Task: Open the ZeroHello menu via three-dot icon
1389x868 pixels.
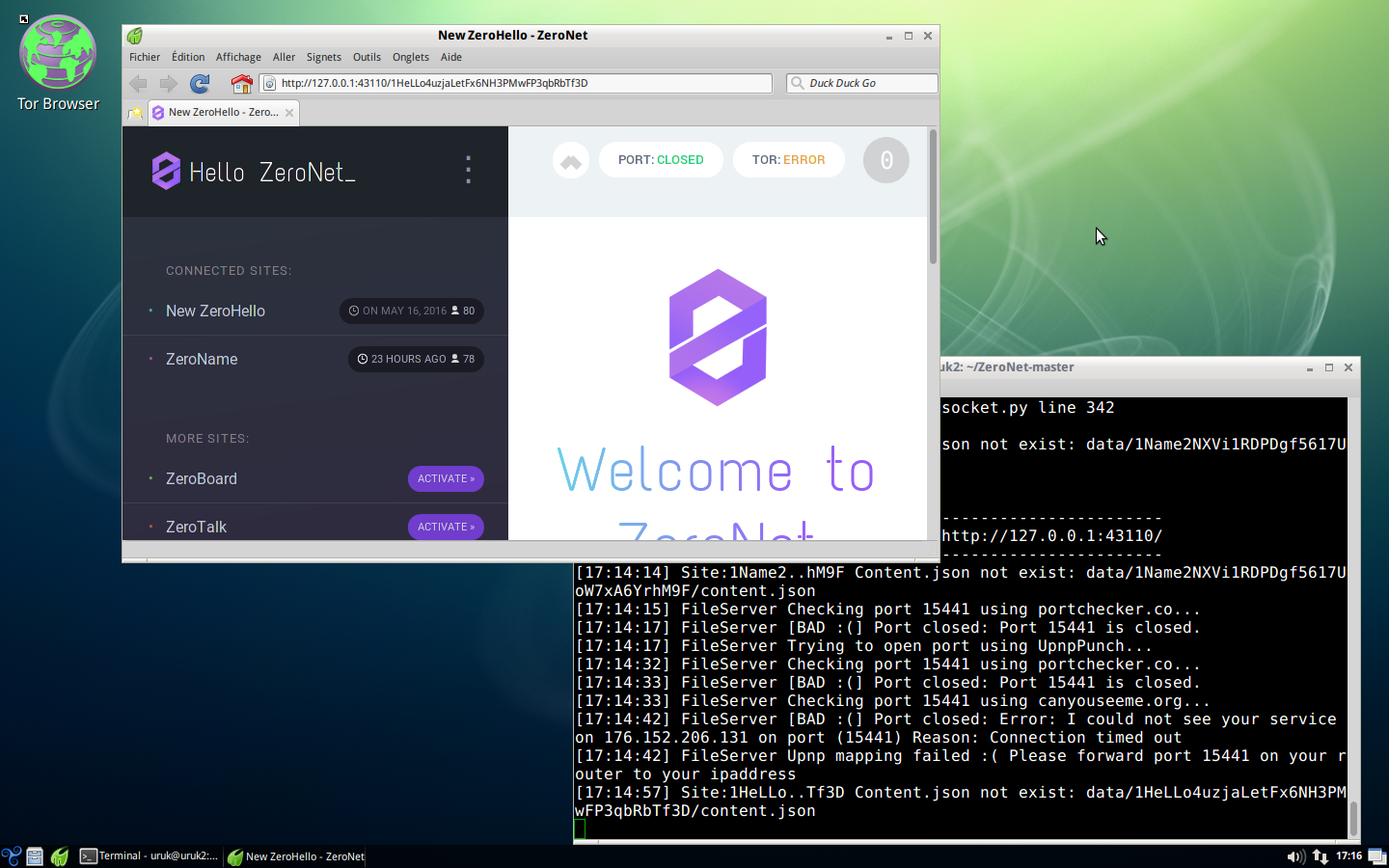Action: tap(468, 170)
